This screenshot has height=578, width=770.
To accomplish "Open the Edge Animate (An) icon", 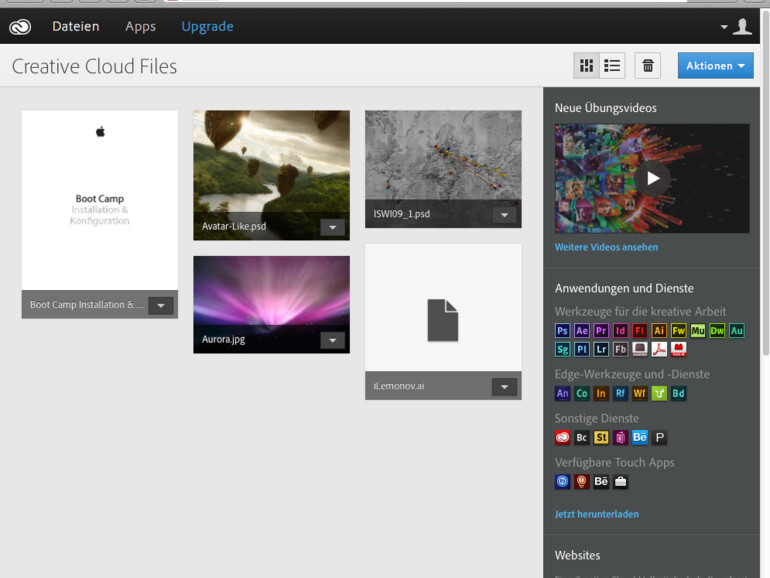I will (562, 393).
